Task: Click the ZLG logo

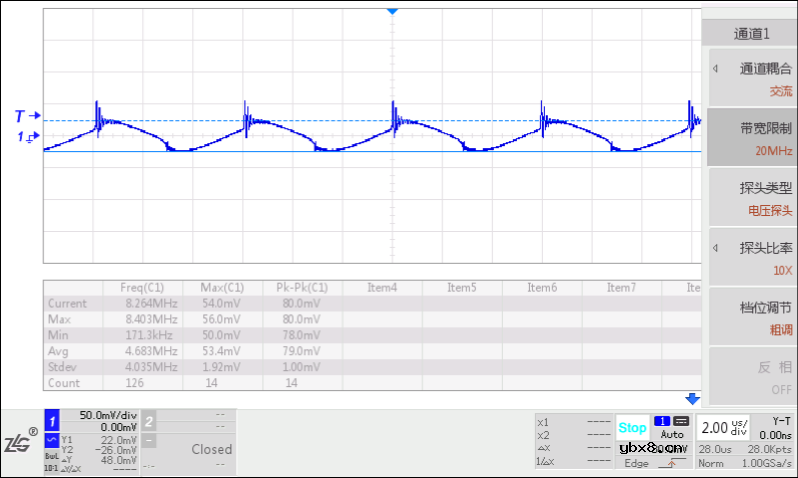Action: 20,443
